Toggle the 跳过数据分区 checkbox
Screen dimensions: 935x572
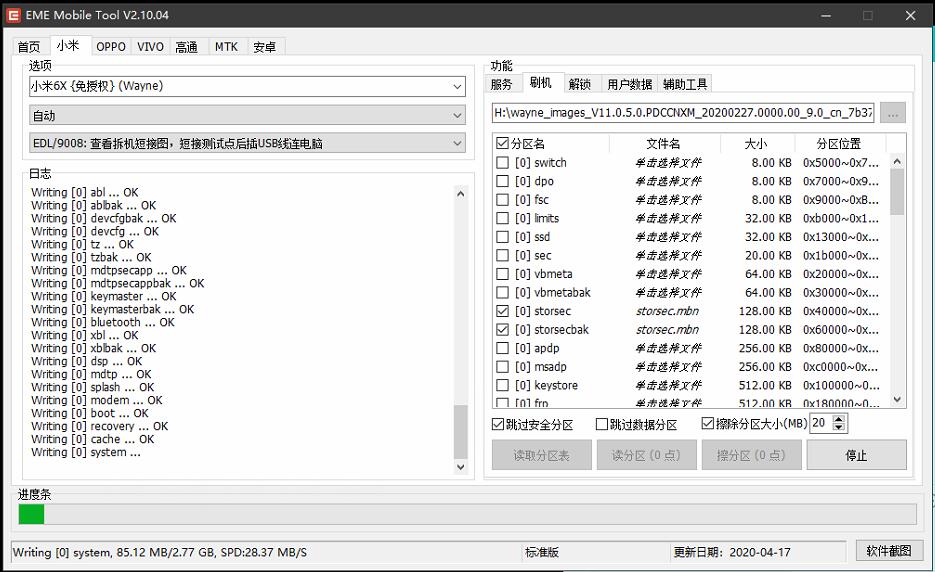coord(602,424)
